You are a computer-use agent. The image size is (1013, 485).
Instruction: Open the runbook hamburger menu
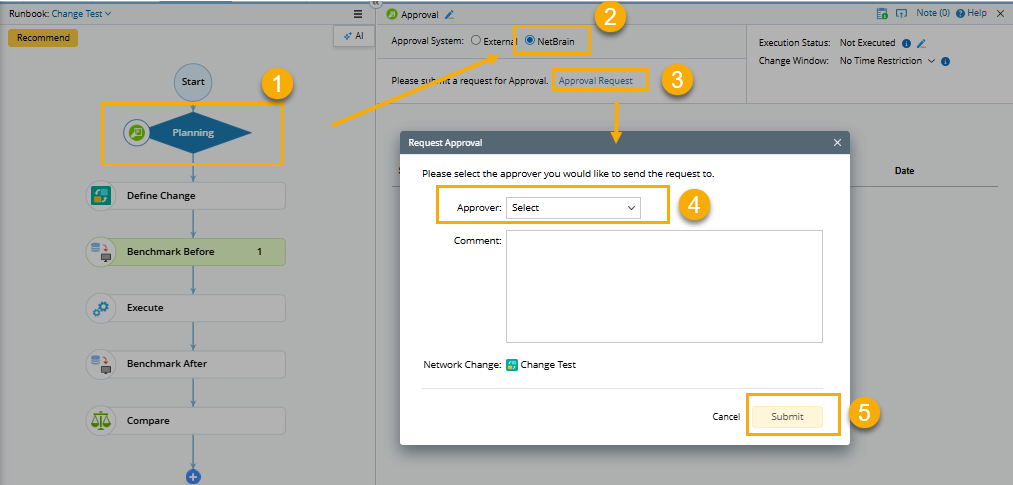tap(358, 14)
